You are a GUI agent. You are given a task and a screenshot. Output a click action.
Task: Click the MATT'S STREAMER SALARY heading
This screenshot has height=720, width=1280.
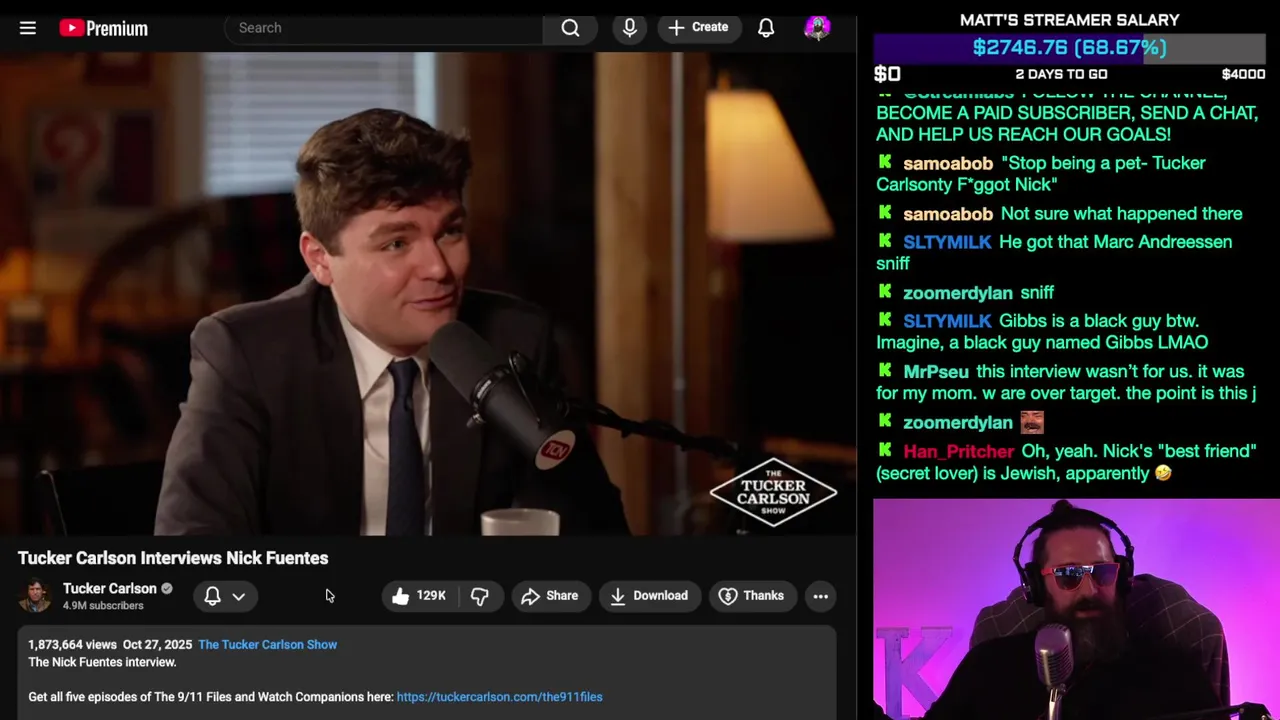pos(1069,20)
